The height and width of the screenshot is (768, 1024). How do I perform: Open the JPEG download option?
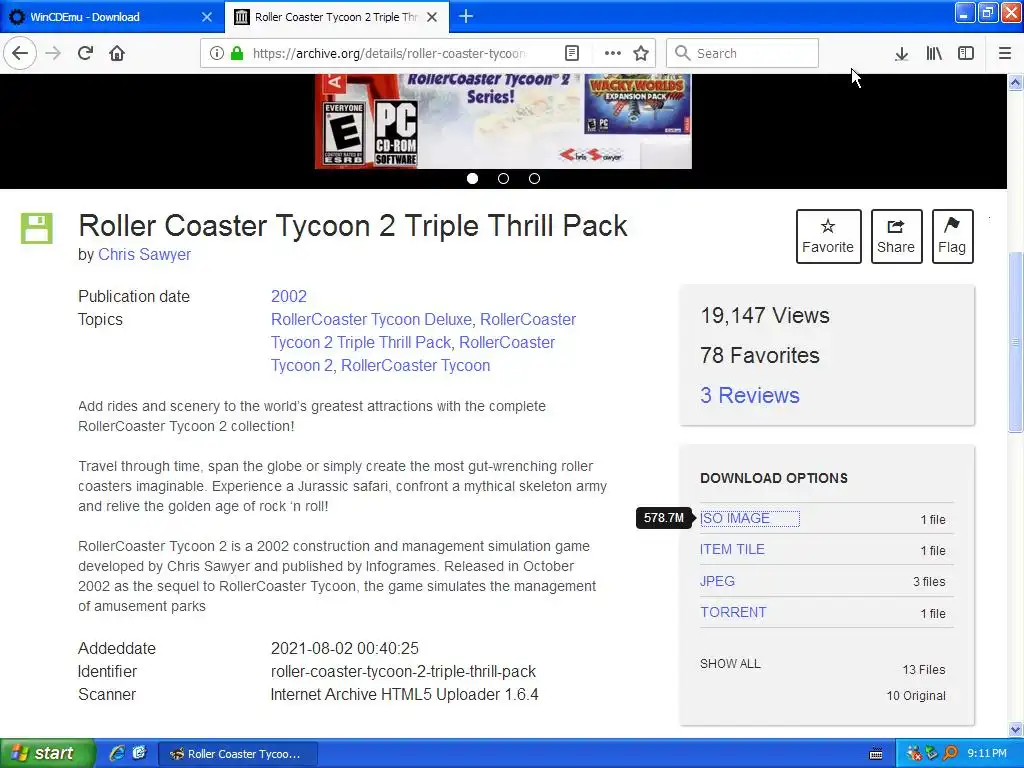pyautogui.click(x=717, y=581)
